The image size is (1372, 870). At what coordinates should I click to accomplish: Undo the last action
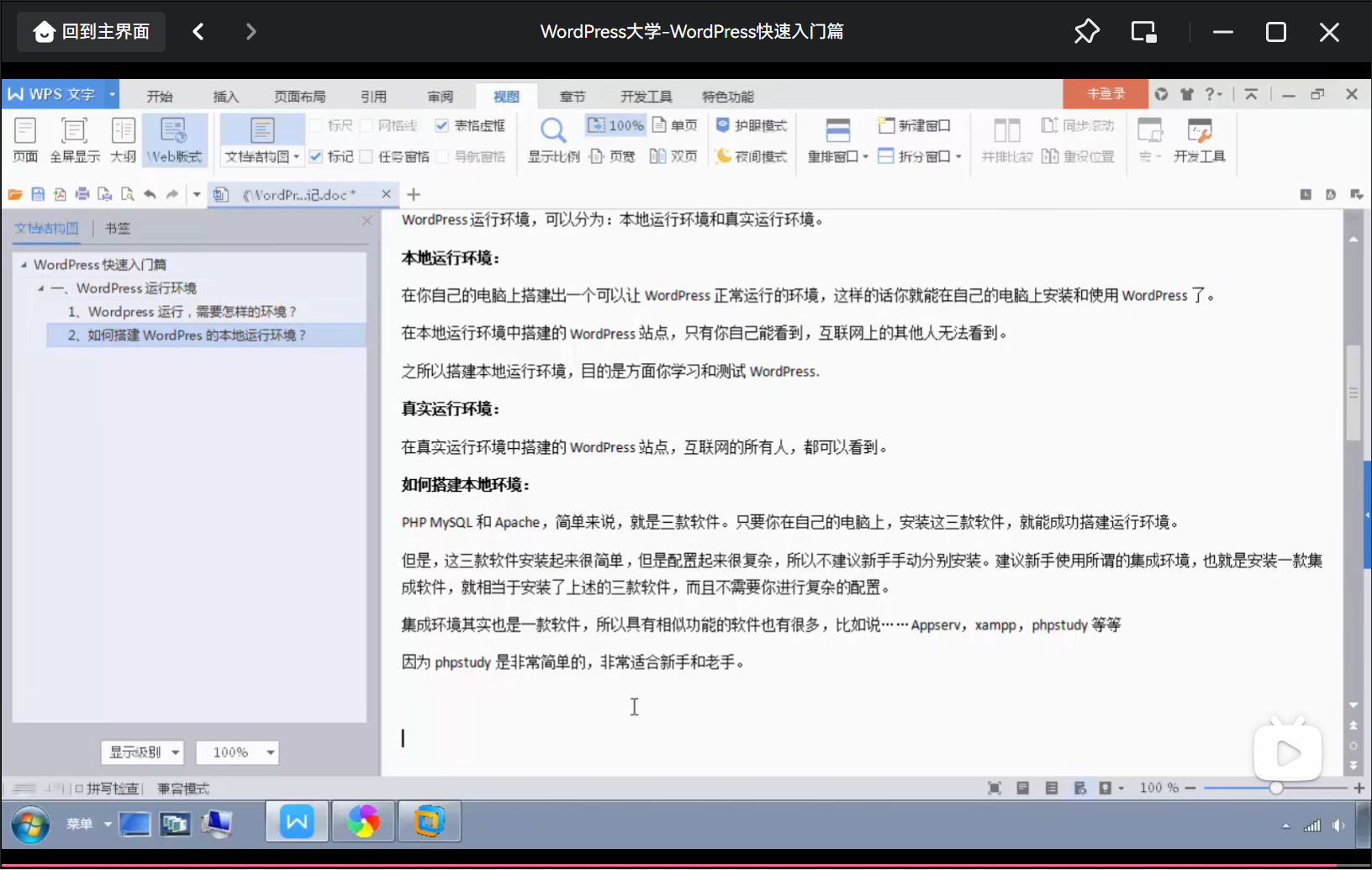point(150,194)
